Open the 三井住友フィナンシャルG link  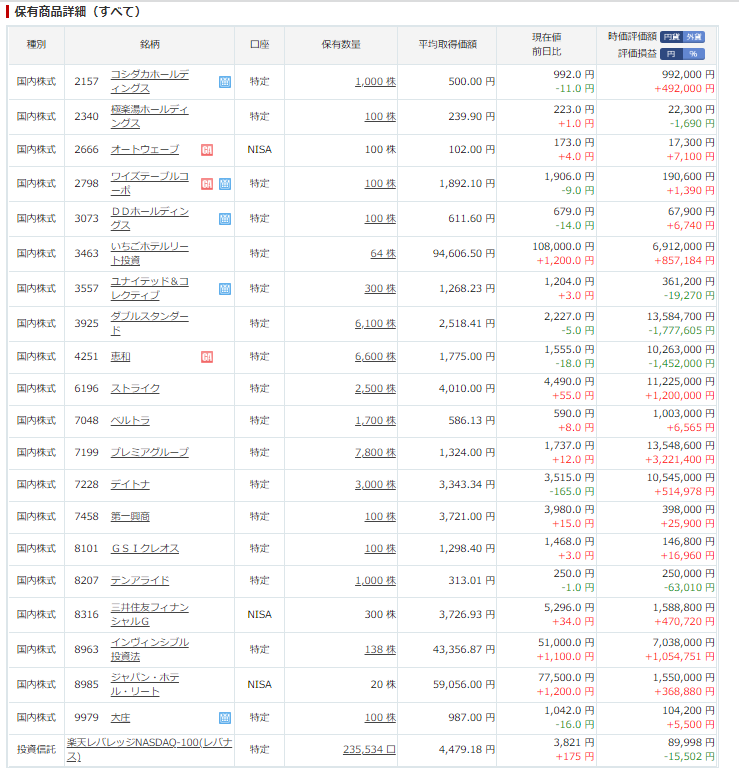tap(149, 615)
